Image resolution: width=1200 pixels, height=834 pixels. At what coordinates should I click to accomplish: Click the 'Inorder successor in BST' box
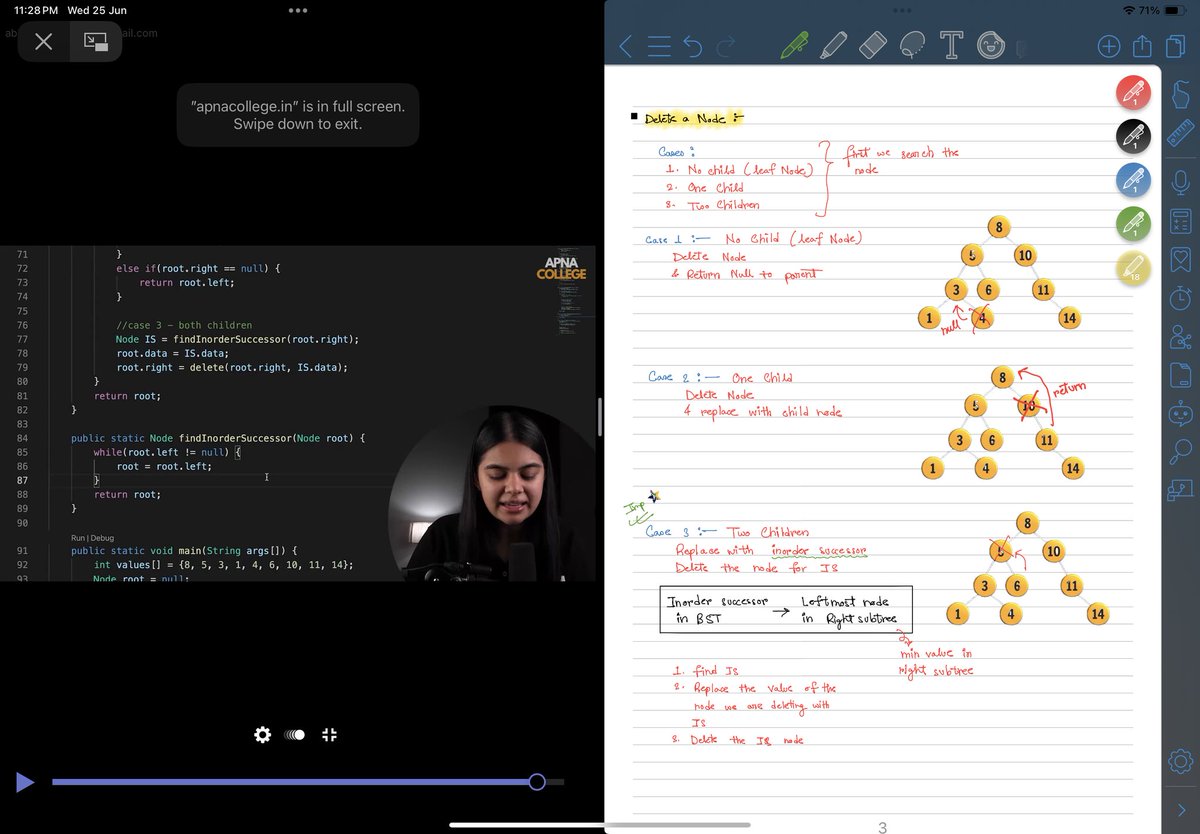coord(788,610)
